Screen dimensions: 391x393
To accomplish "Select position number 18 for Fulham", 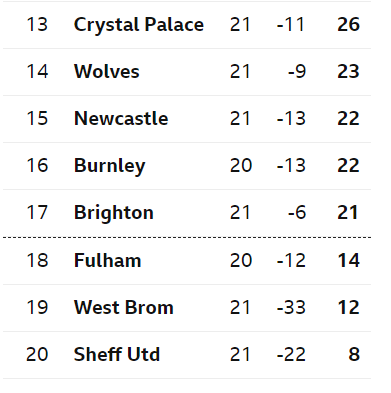I will (x=37, y=260).
